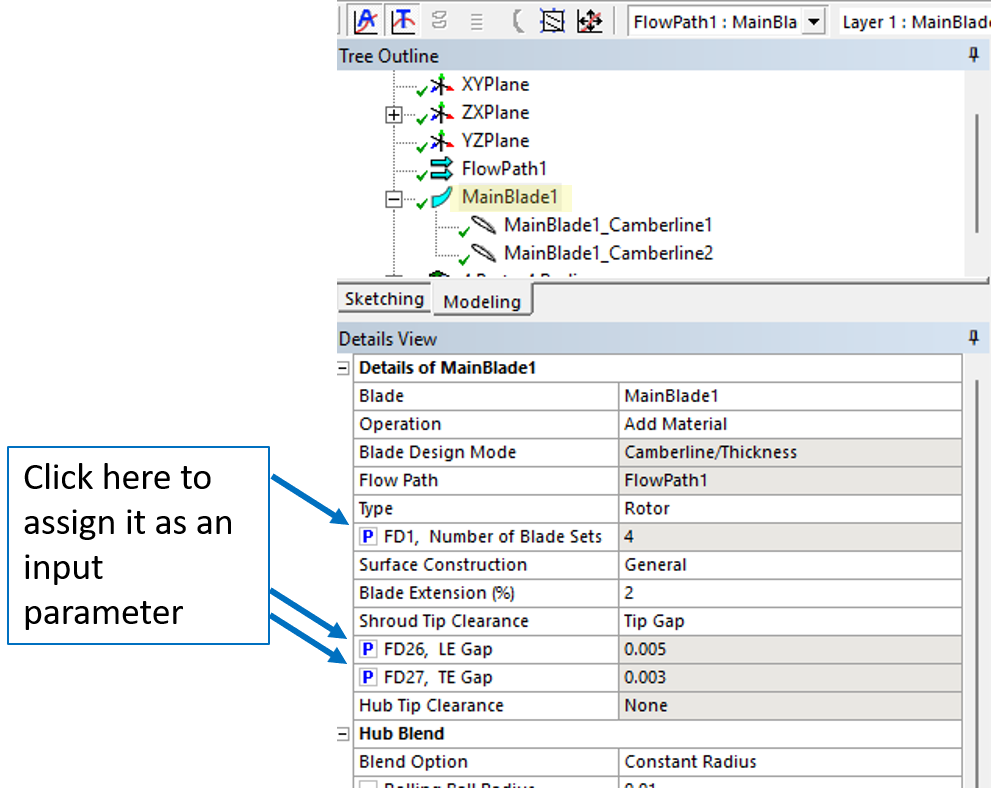Click the Tree Outline vertical scrollbar
This screenshot has height=788, width=991.
pos(977,174)
